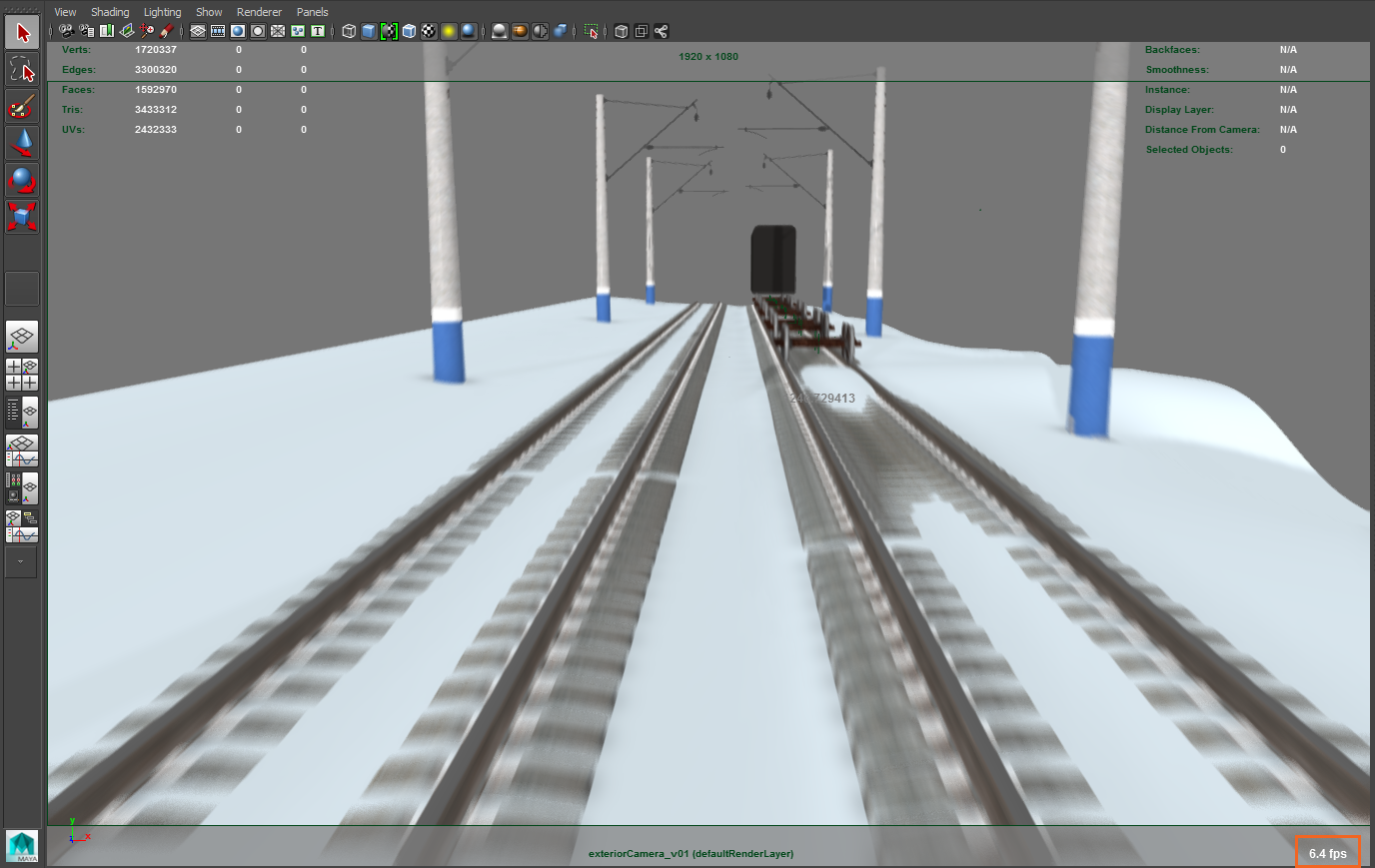
Task: Click the Isolate Select icon
Action: [x=592, y=31]
